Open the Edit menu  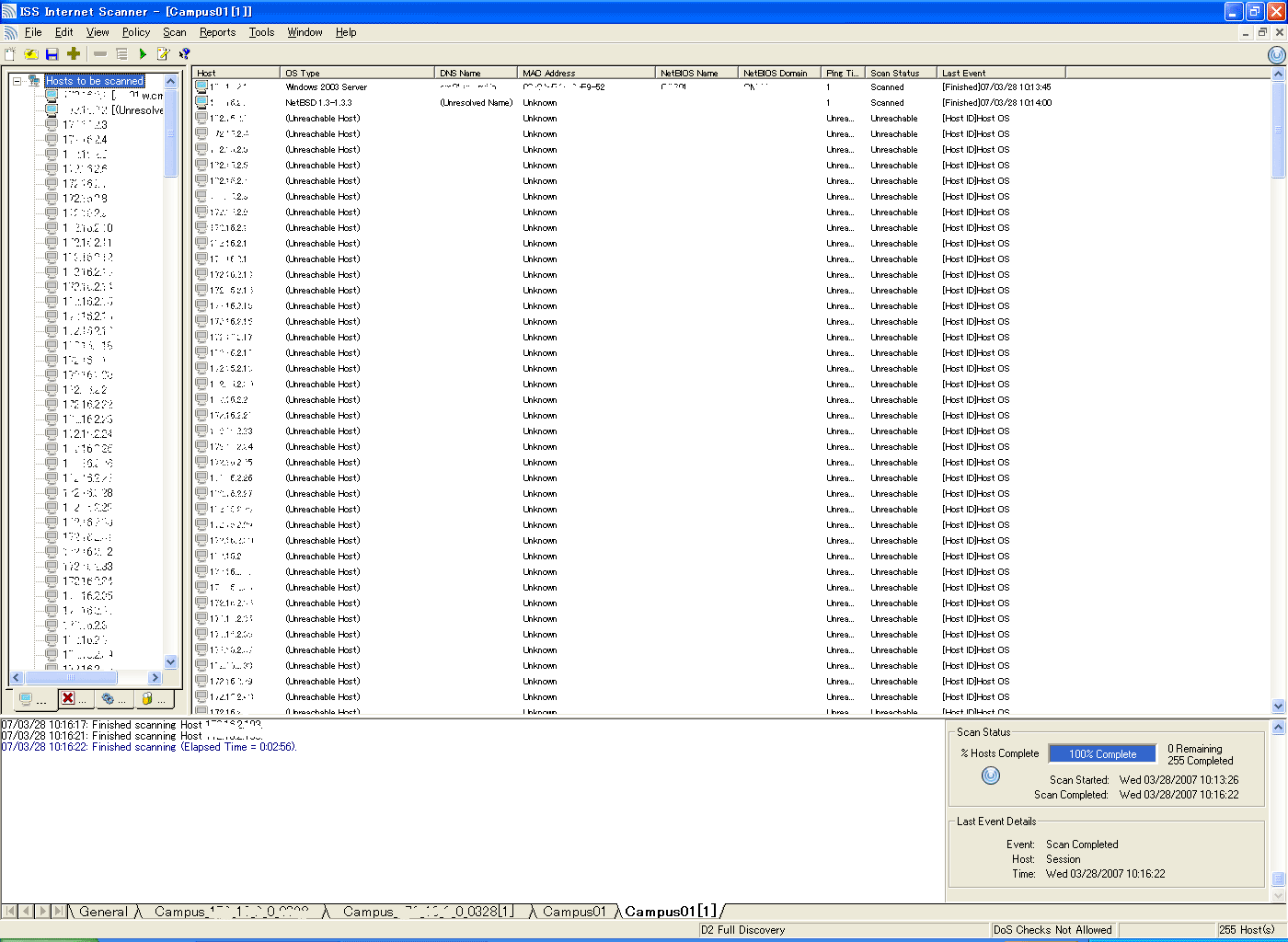[63, 32]
